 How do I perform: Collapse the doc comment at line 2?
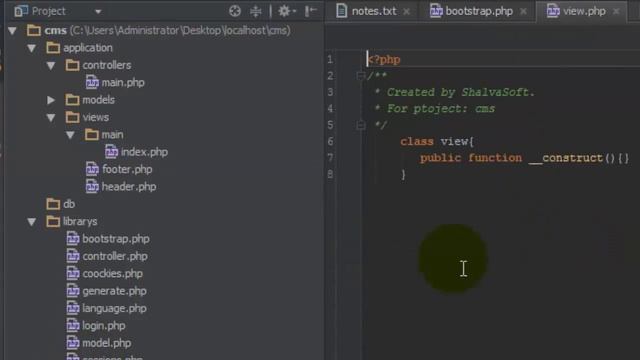(x=360, y=76)
